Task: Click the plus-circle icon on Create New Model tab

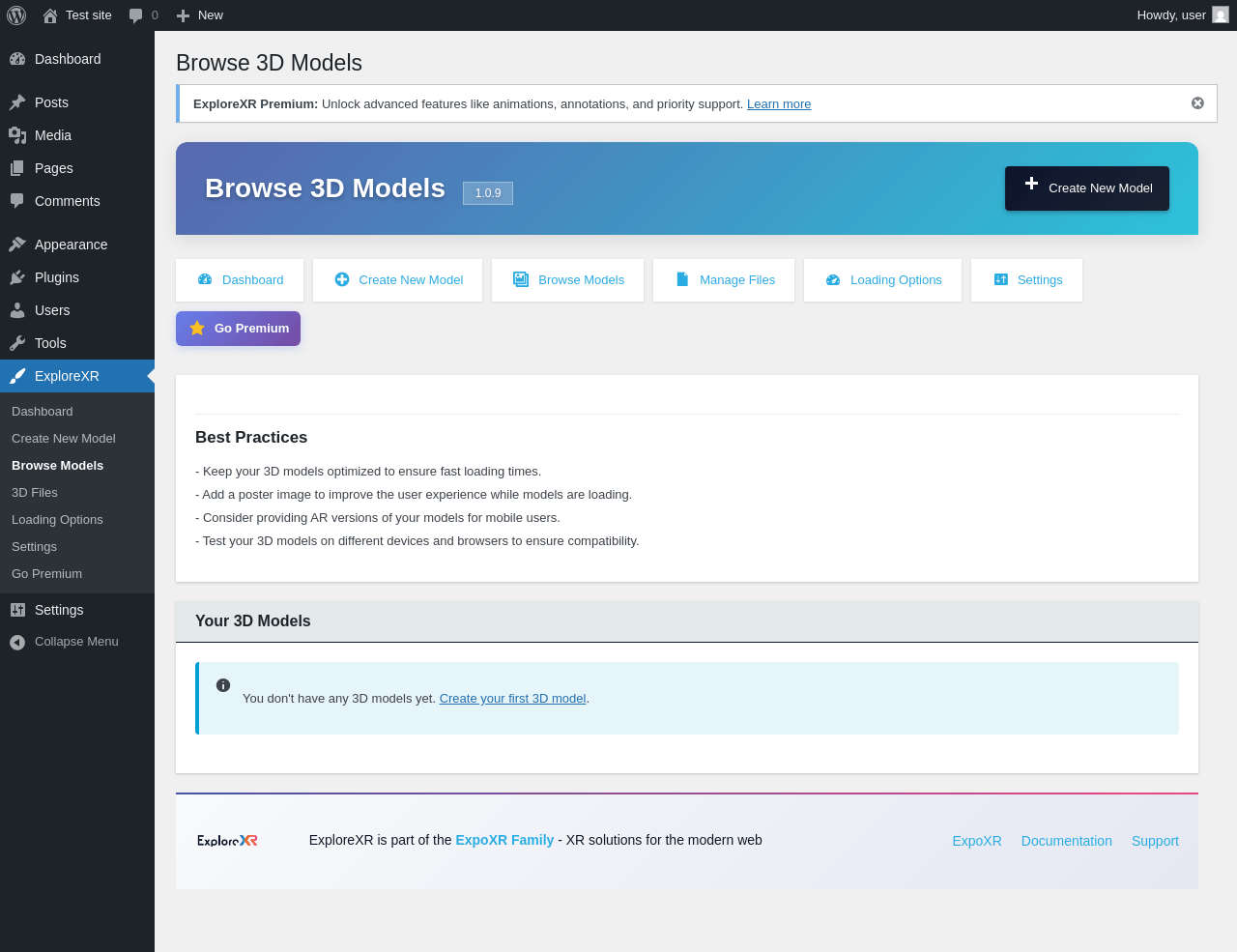Action: pos(342,279)
